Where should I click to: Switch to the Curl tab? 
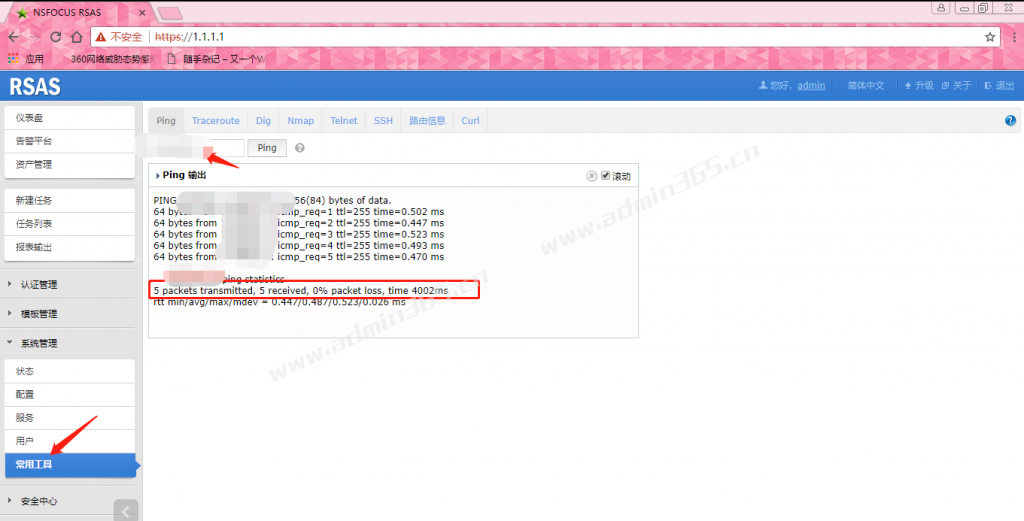[470, 120]
